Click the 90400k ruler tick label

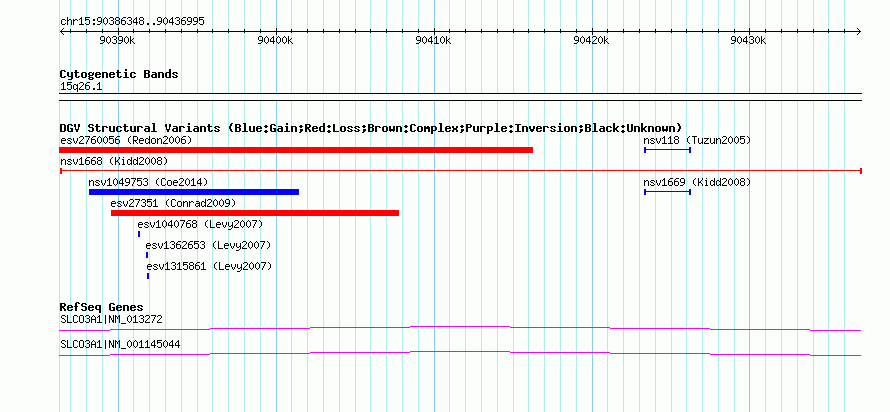pos(275,40)
